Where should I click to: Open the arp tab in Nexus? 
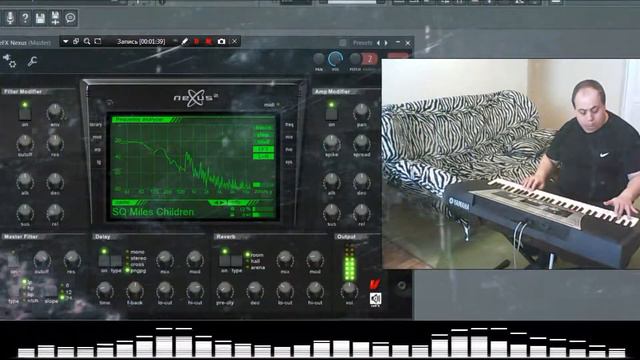98,149
